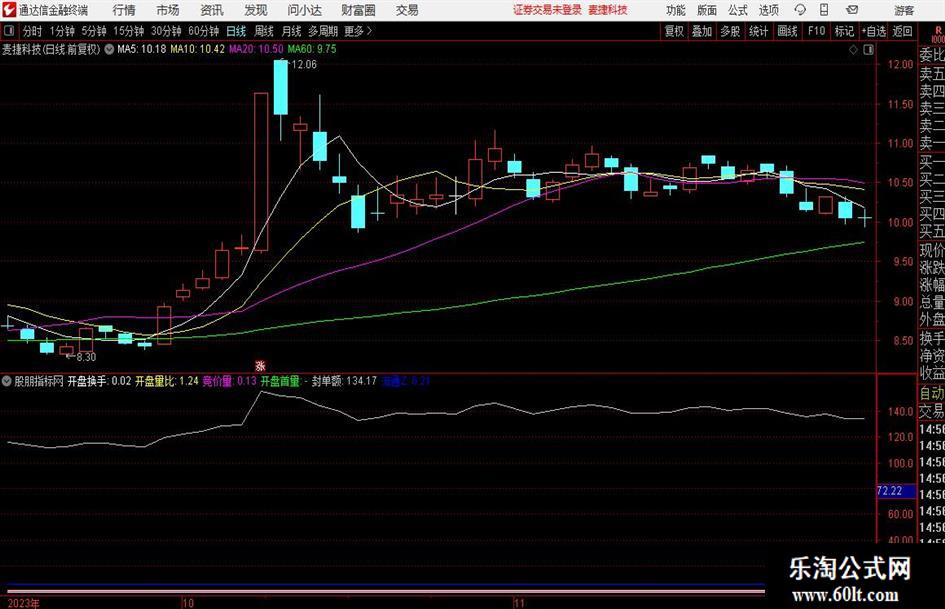Click the 2023年 timeline label
Viewport: 945px width, 609px height.
click(23, 604)
